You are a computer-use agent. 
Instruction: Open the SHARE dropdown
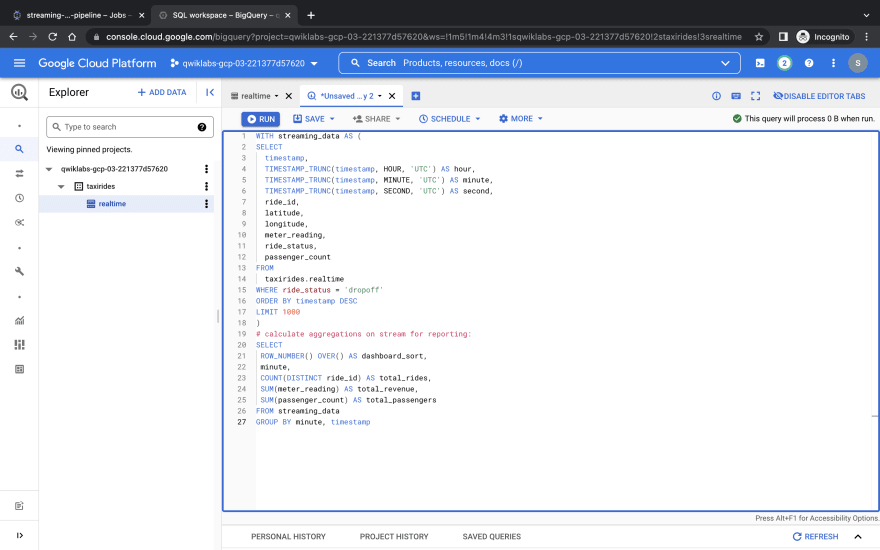(x=377, y=119)
